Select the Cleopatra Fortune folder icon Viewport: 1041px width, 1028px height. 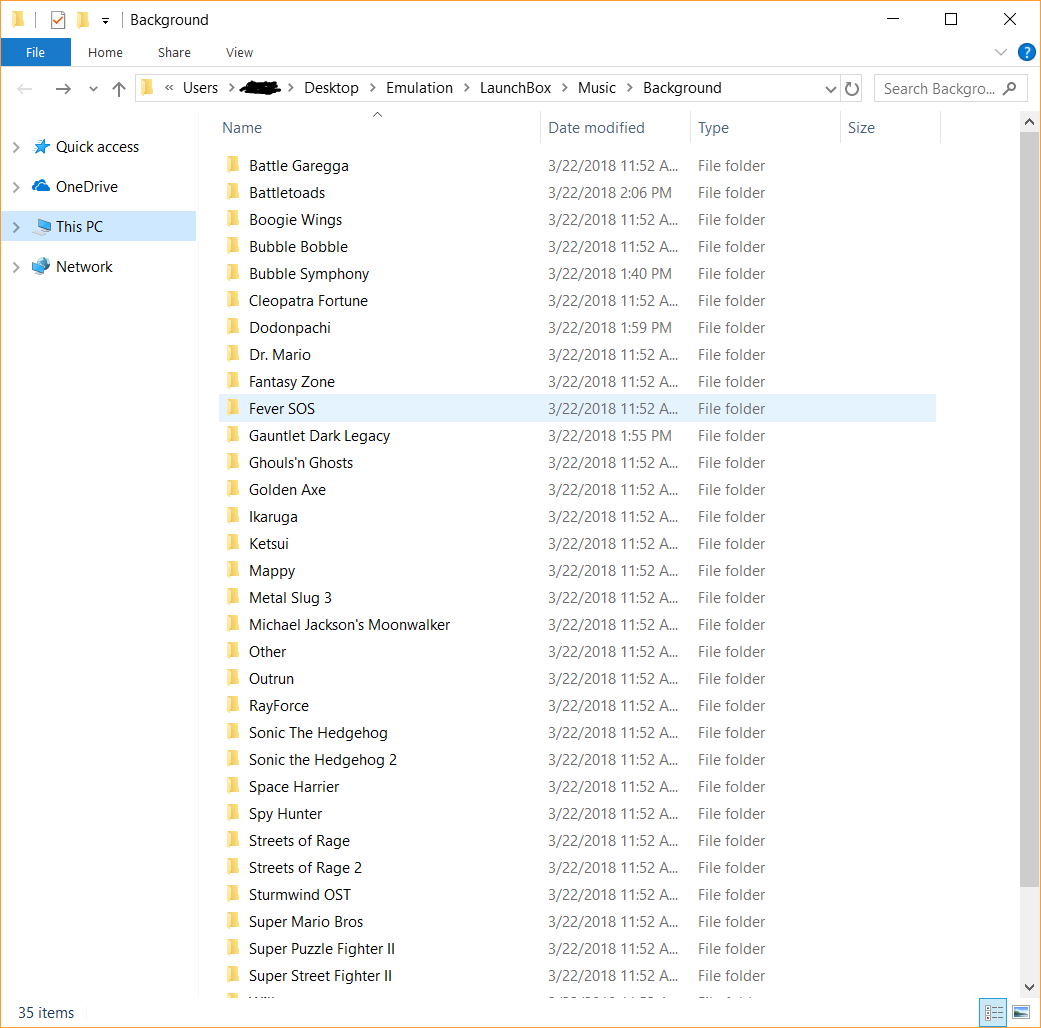tap(233, 300)
